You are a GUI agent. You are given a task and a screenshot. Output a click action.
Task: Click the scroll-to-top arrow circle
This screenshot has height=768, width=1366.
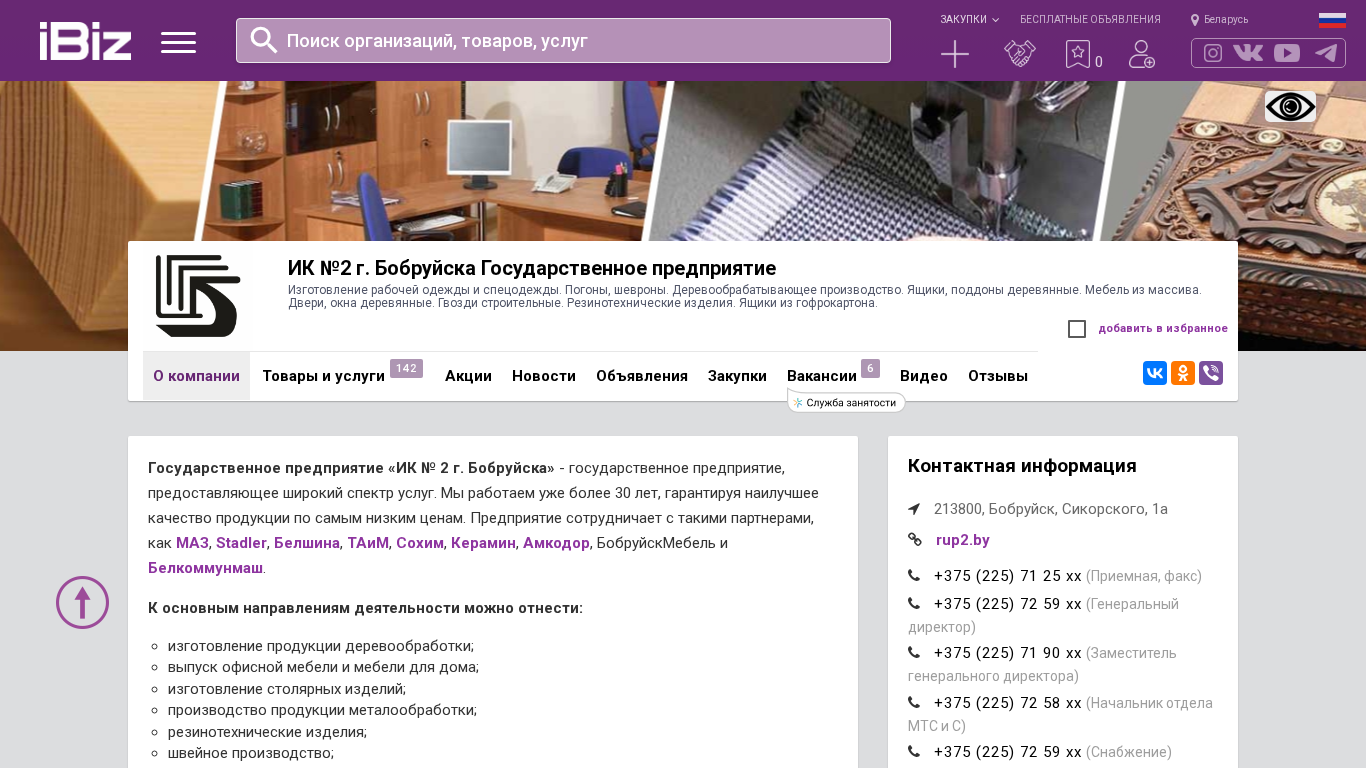[82, 602]
